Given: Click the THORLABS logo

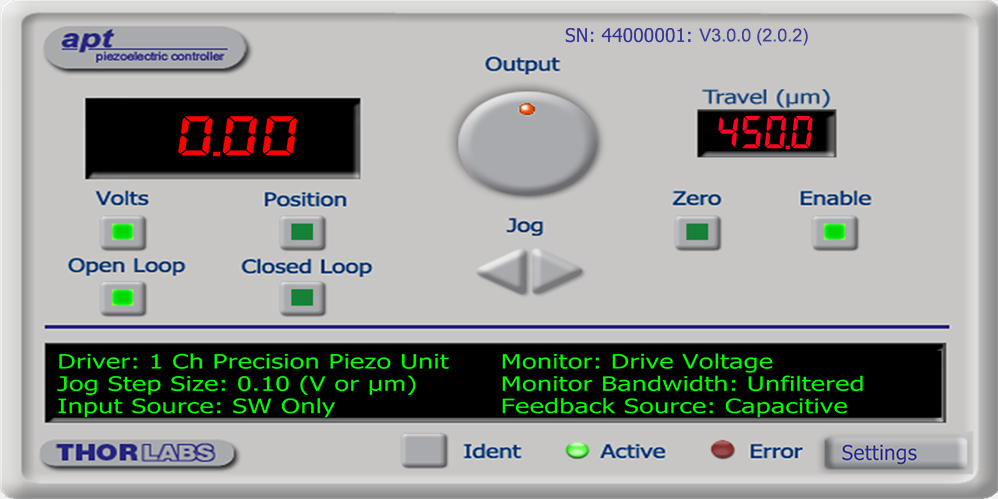Looking at the screenshot, I should tap(137, 453).
